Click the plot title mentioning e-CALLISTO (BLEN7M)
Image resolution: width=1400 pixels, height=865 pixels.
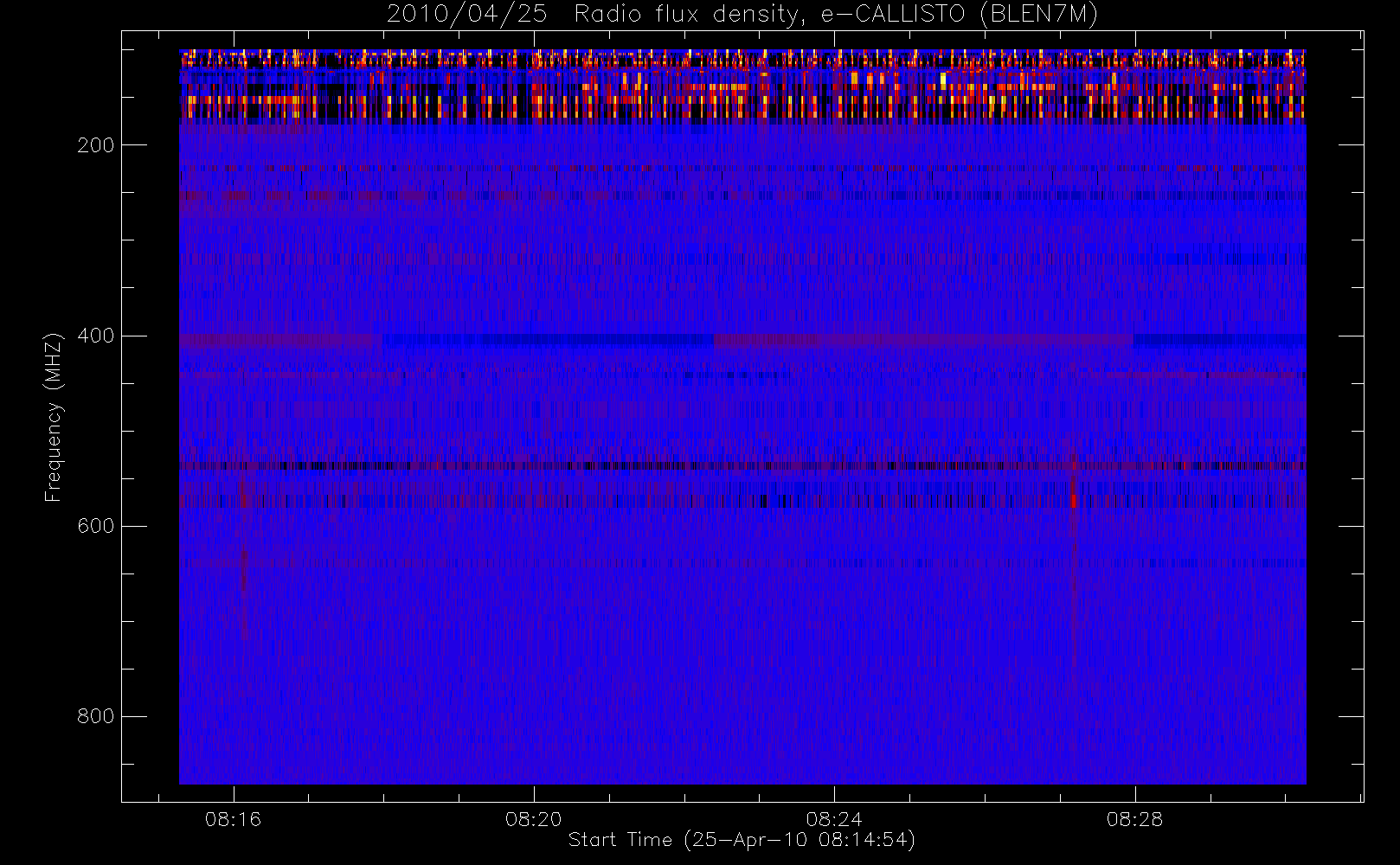click(742, 15)
